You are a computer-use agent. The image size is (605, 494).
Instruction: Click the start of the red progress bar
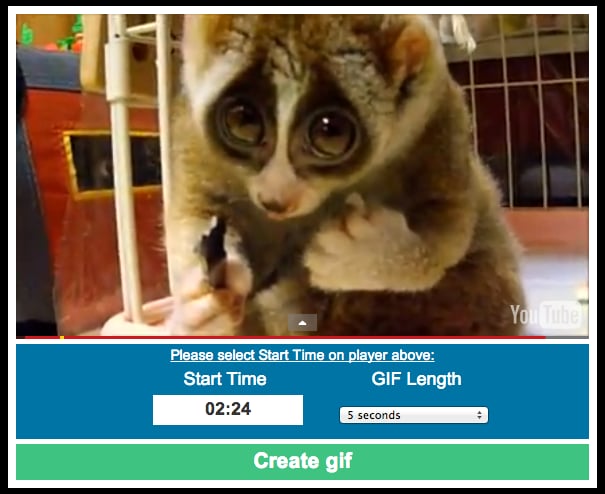(x=28, y=337)
